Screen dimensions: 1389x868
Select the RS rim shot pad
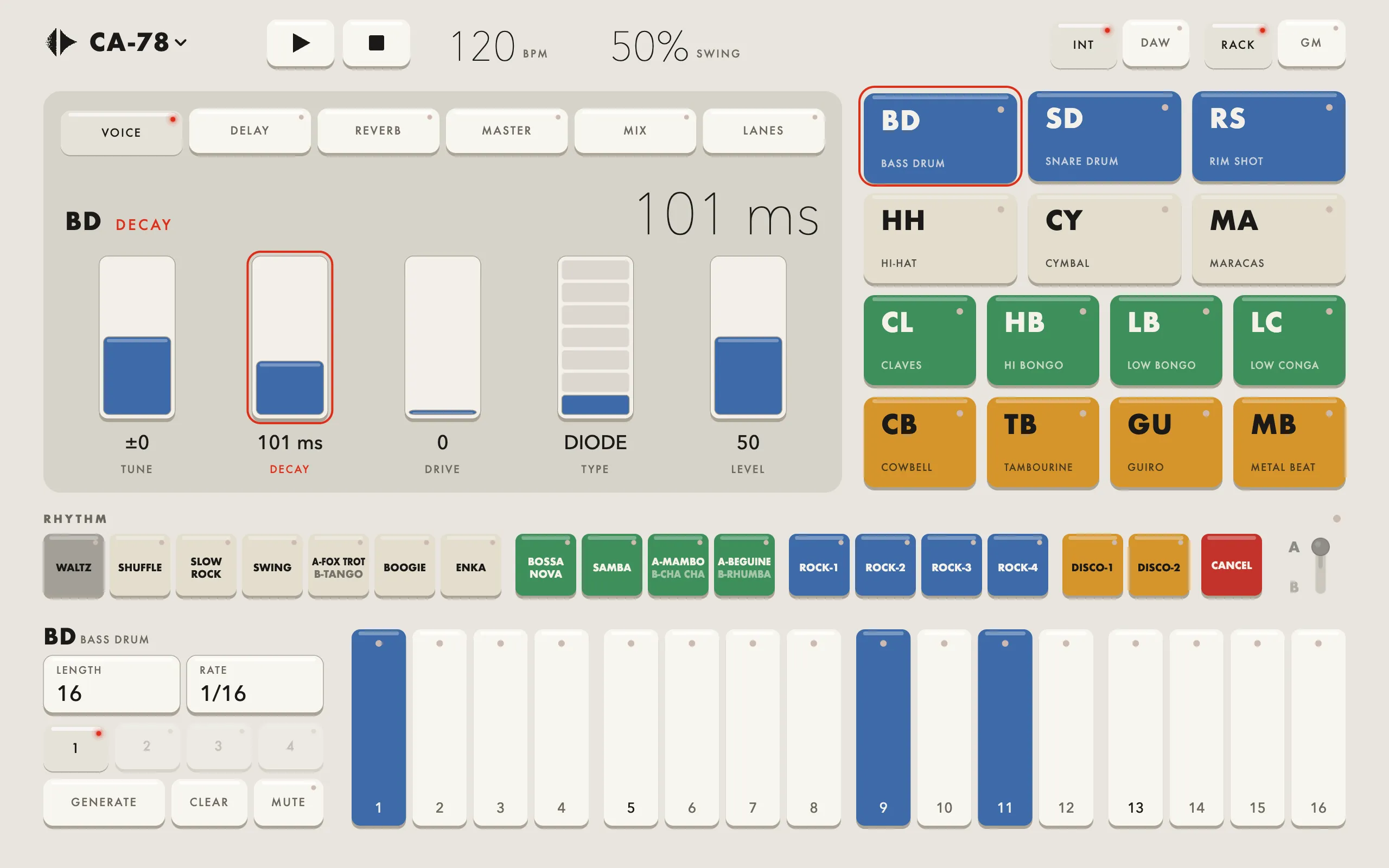tap(1269, 136)
